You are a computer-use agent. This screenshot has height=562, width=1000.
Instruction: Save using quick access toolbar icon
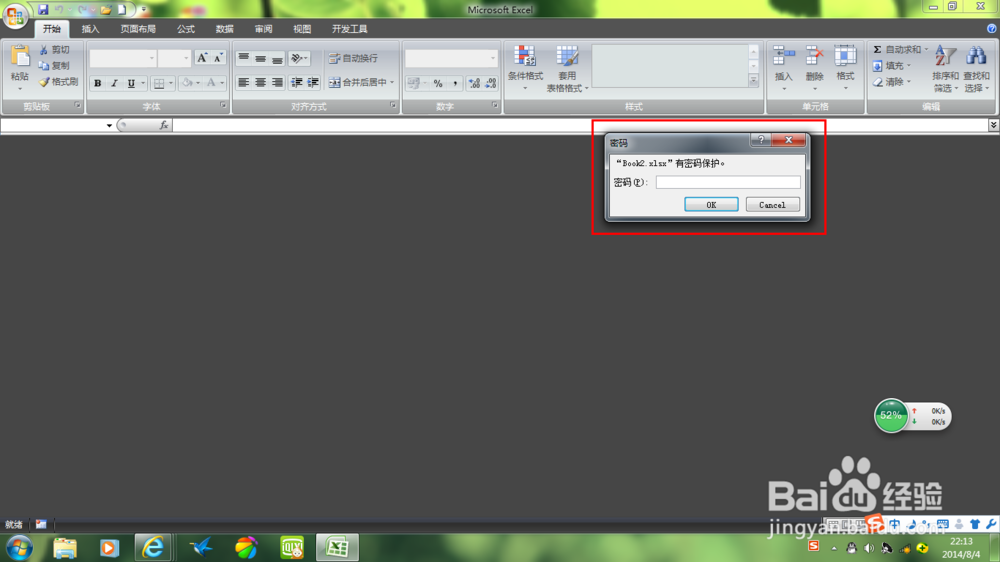[x=43, y=10]
